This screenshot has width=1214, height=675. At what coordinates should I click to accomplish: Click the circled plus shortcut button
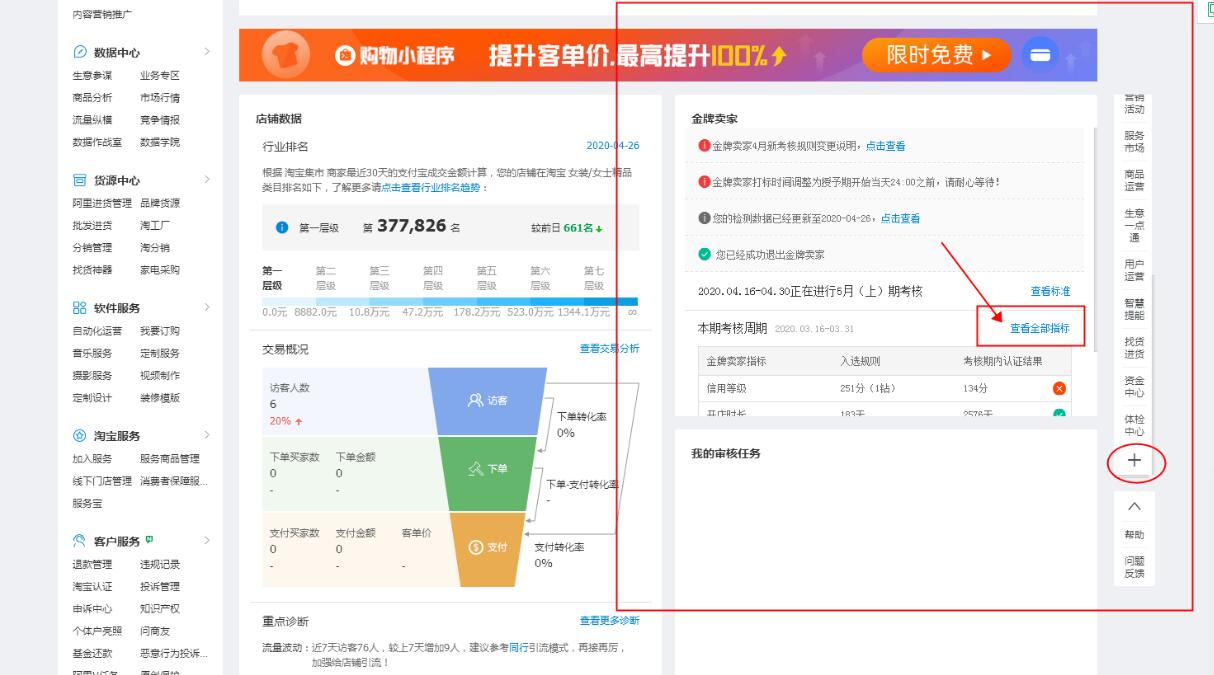pyautogui.click(x=1135, y=462)
